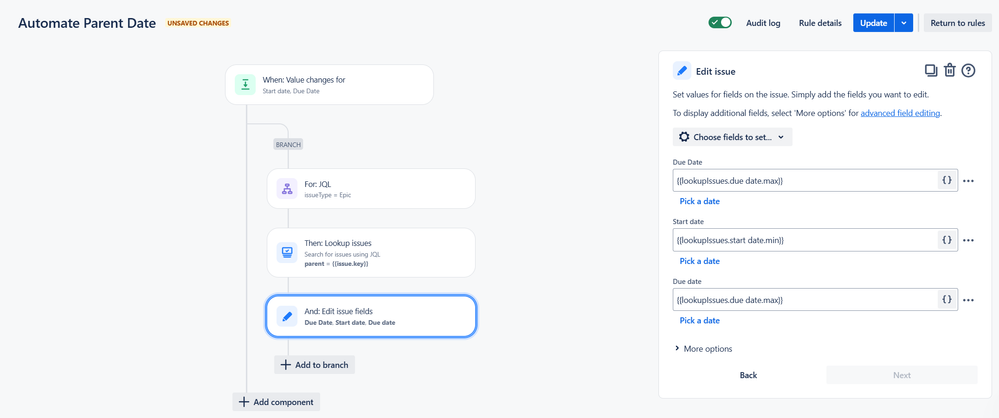The height and width of the screenshot is (418, 999).
Task: Click Add to branch button
Action: point(315,365)
